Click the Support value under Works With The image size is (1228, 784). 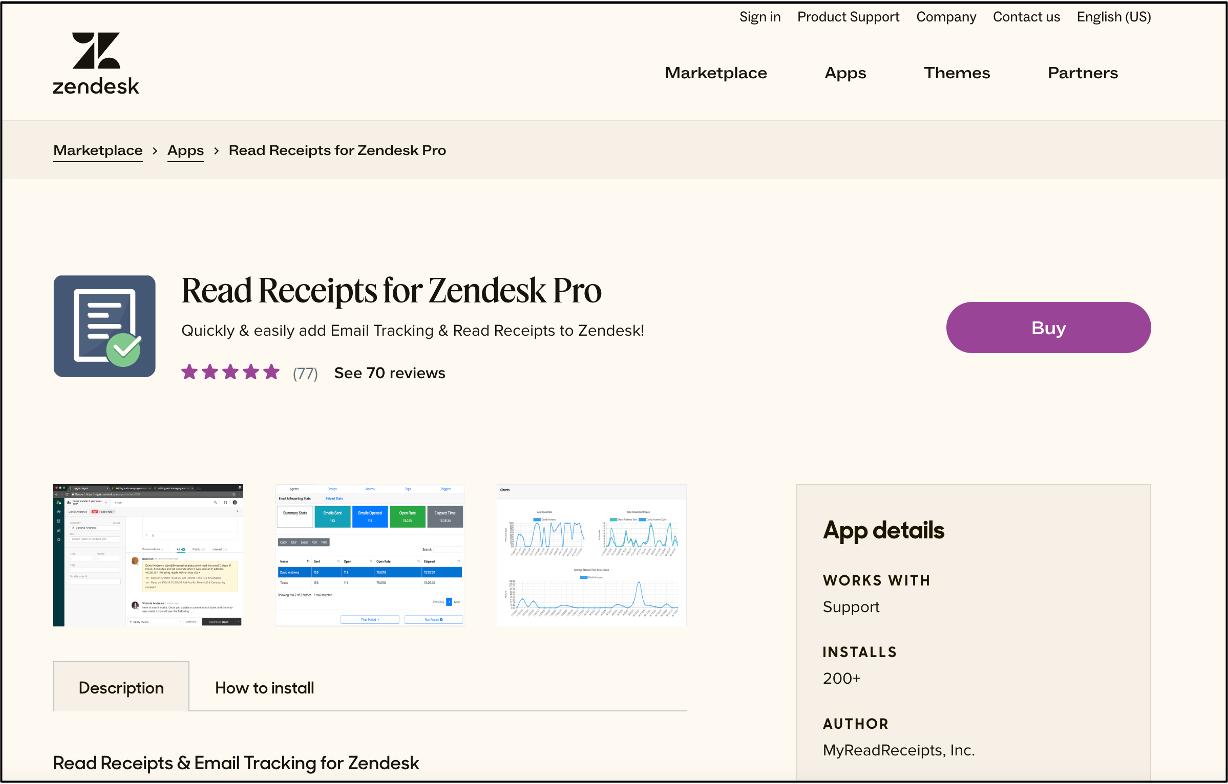click(x=851, y=607)
